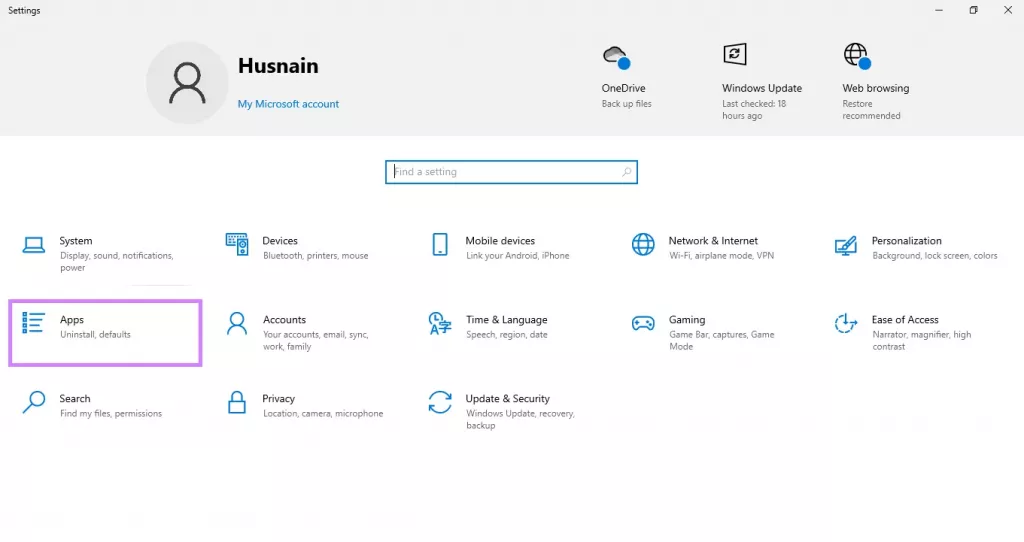Minimize the Settings window
The height and width of the screenshot is (542, 1024).
[938, 10]
